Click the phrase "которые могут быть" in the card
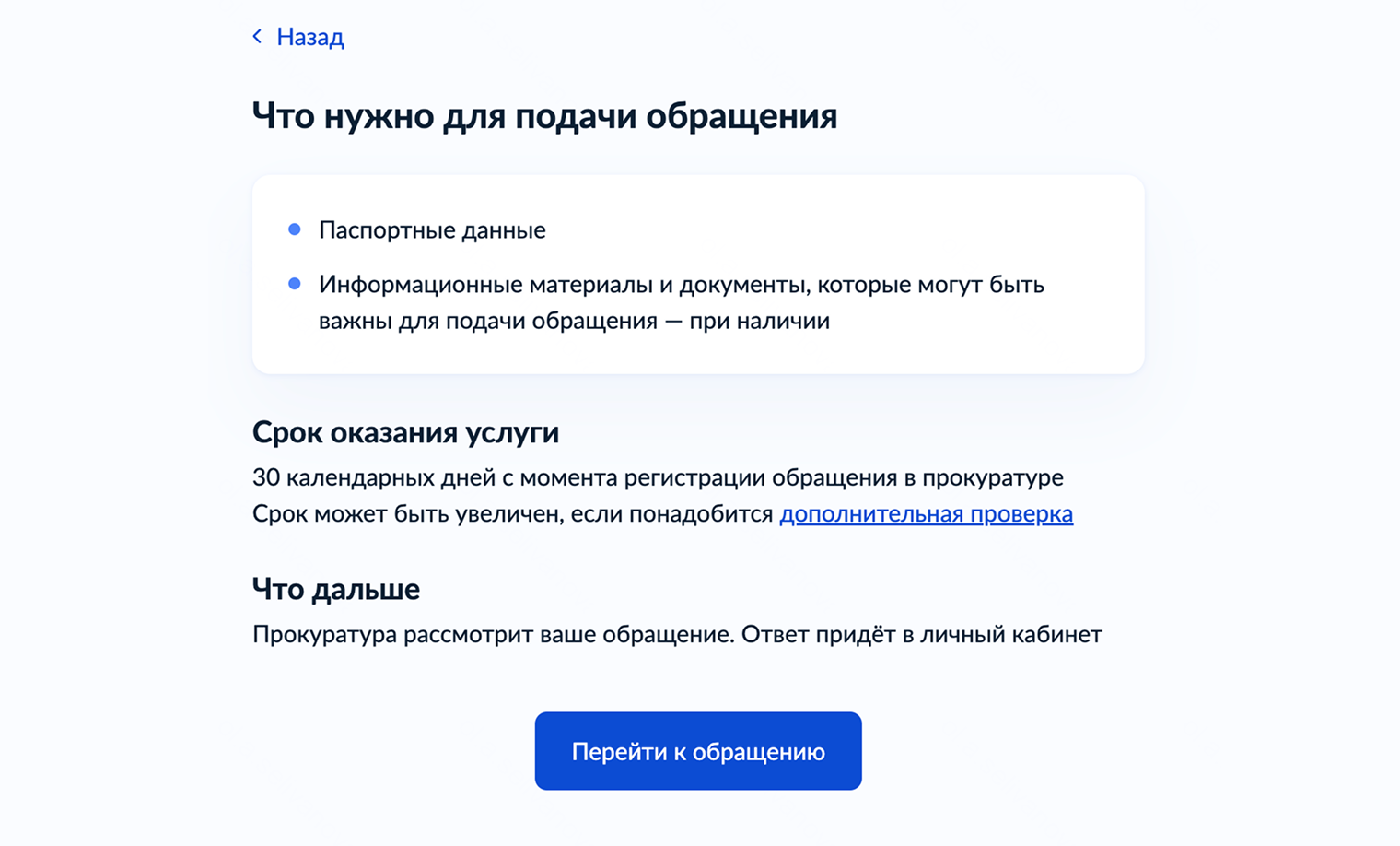The image size is (1400, 846). coord(931,285)
